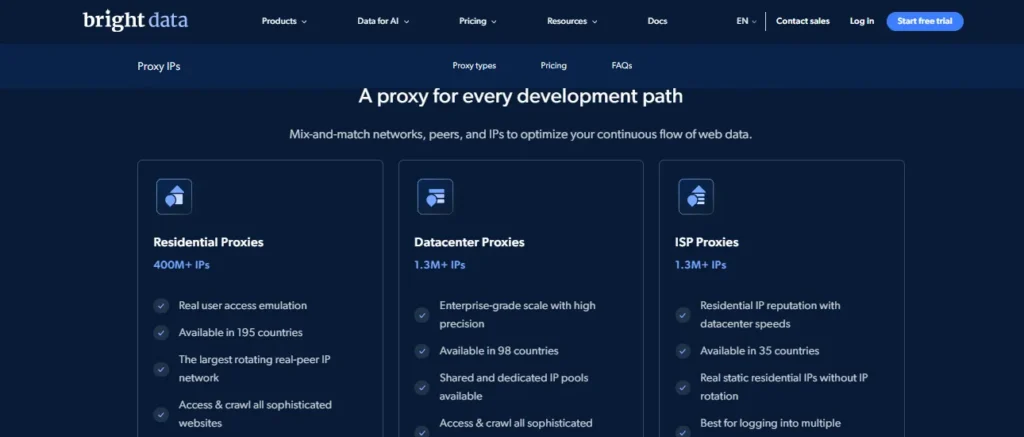Click checkmark beside Available in 98 countries
Image resolution: width=1024 pixels, height=437 pixels.
coord(422,351)
